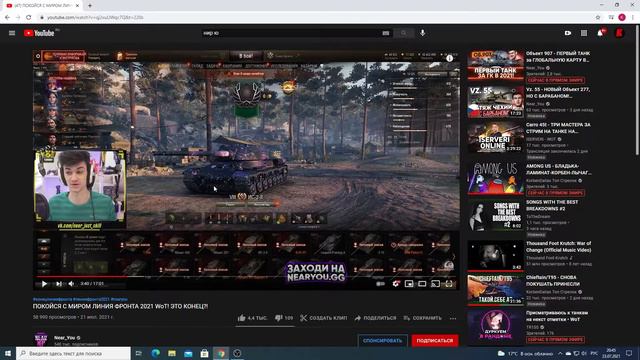Image resolution: width=640 pixels, height=360 pixels.
Task: Open Mail app from taskbar
Action: (x=188, y=353)
